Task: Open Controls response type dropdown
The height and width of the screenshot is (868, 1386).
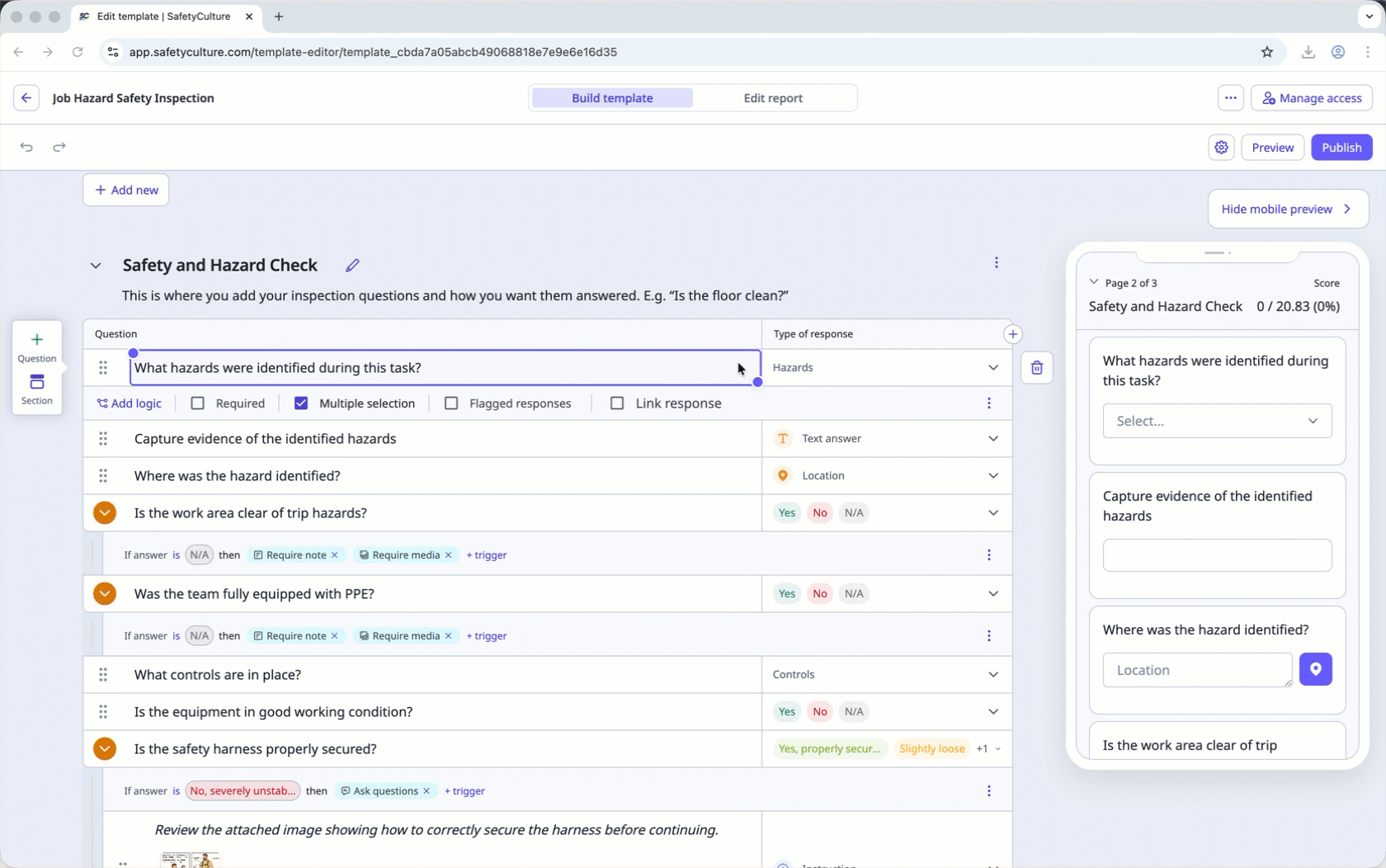Action: pyautogui.click(x=887, y=675)
